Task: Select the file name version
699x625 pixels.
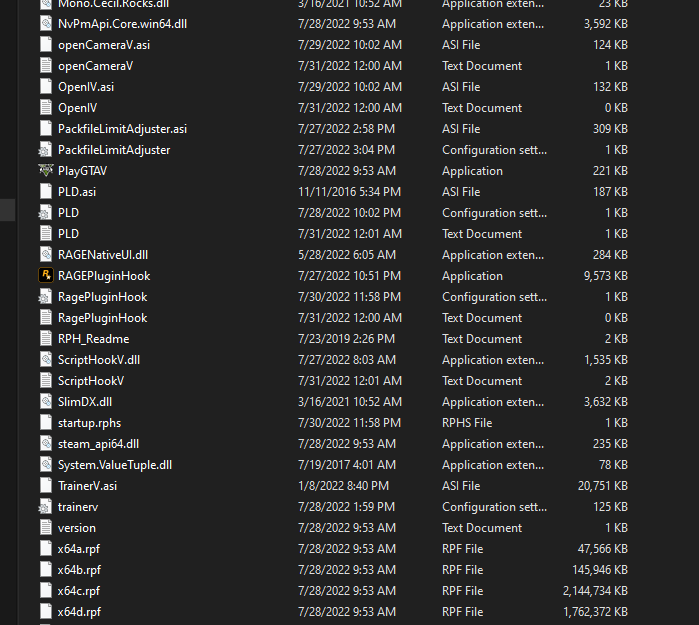Action: tap(77, 528)
